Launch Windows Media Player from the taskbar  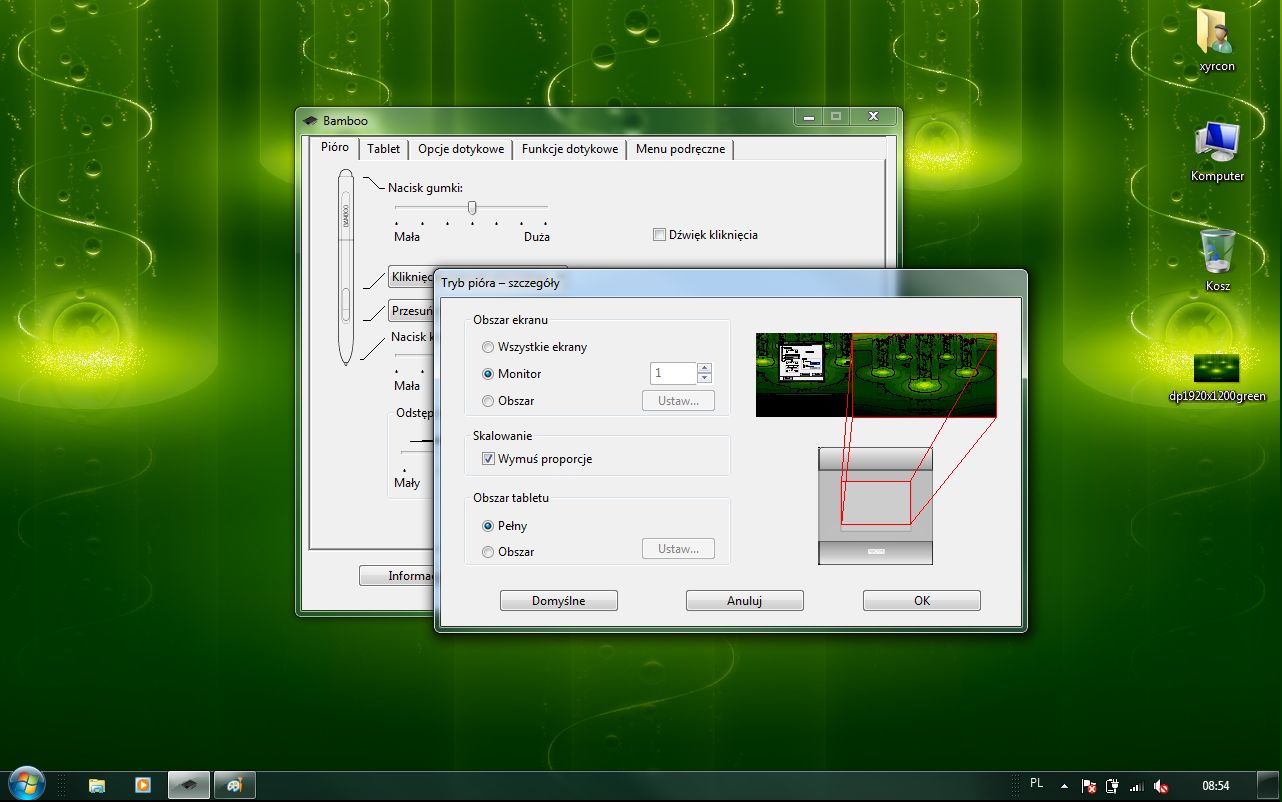pos(143,785)
